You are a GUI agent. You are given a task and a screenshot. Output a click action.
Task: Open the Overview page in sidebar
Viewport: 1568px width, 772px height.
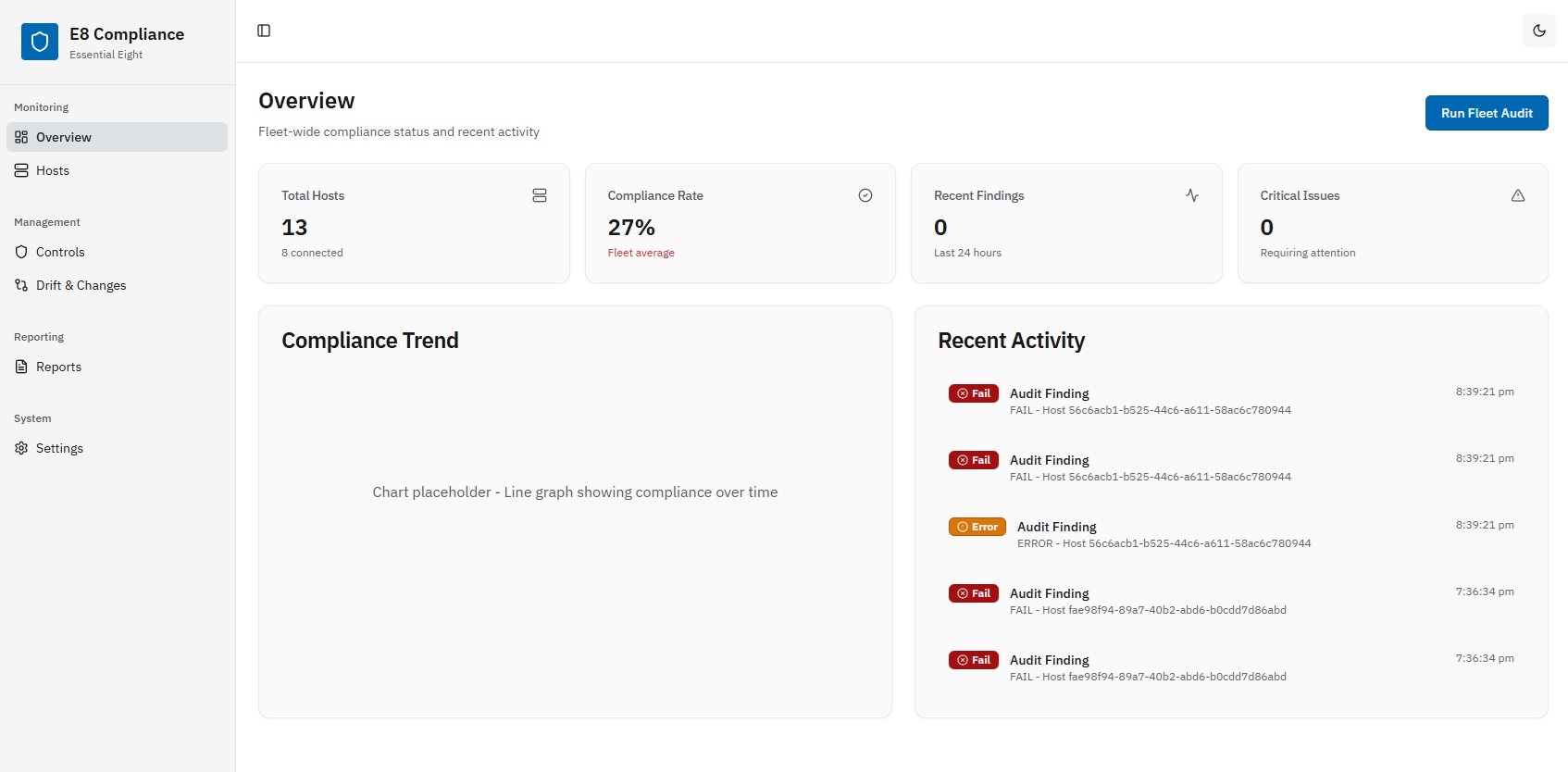[117, 137]
